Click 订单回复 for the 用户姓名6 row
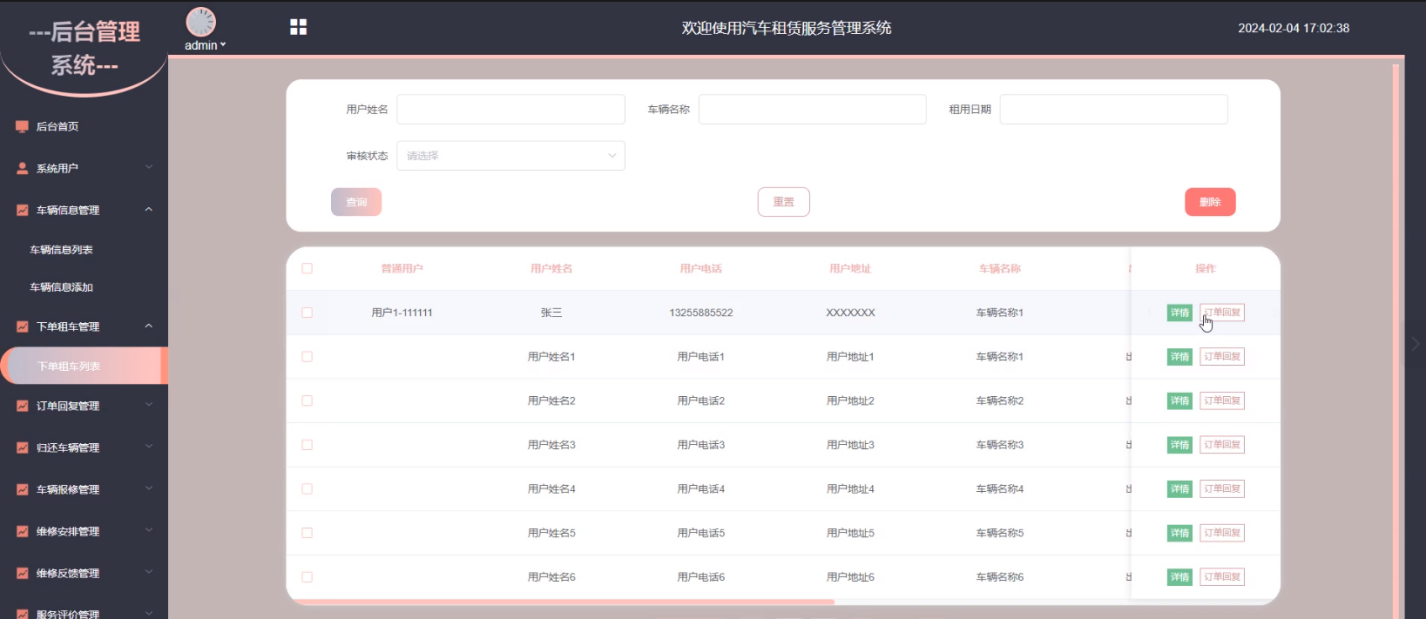The width and height of the screenshot is (1426, 619). coord(1222,577)
